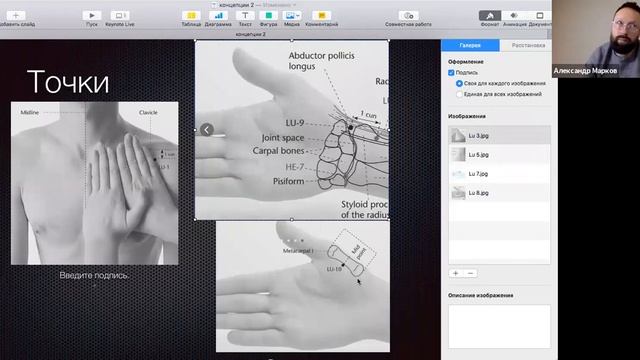The image size is (640, 360).
Task: Click the Описание изображения text field
Action: click(x=500, y=327)
